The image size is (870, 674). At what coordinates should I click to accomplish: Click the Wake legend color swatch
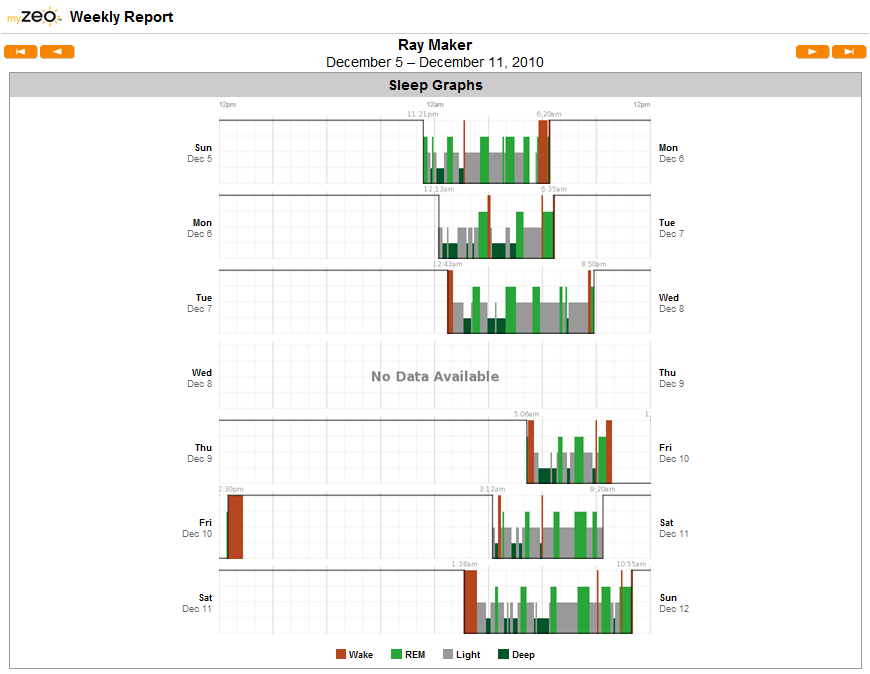pyautogui.click(x=341, y=654)
